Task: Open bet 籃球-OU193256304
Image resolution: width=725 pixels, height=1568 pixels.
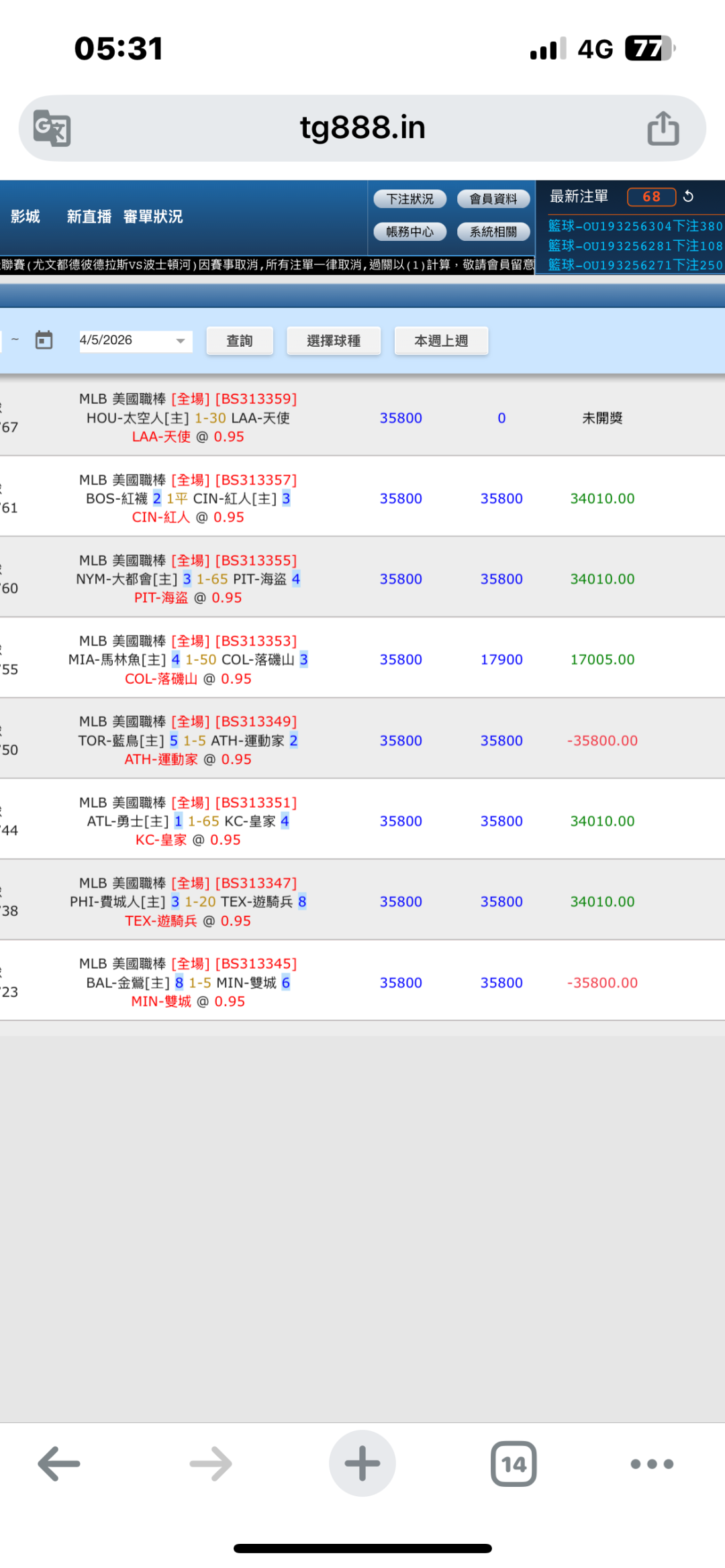Action: (x=635, y=226)
